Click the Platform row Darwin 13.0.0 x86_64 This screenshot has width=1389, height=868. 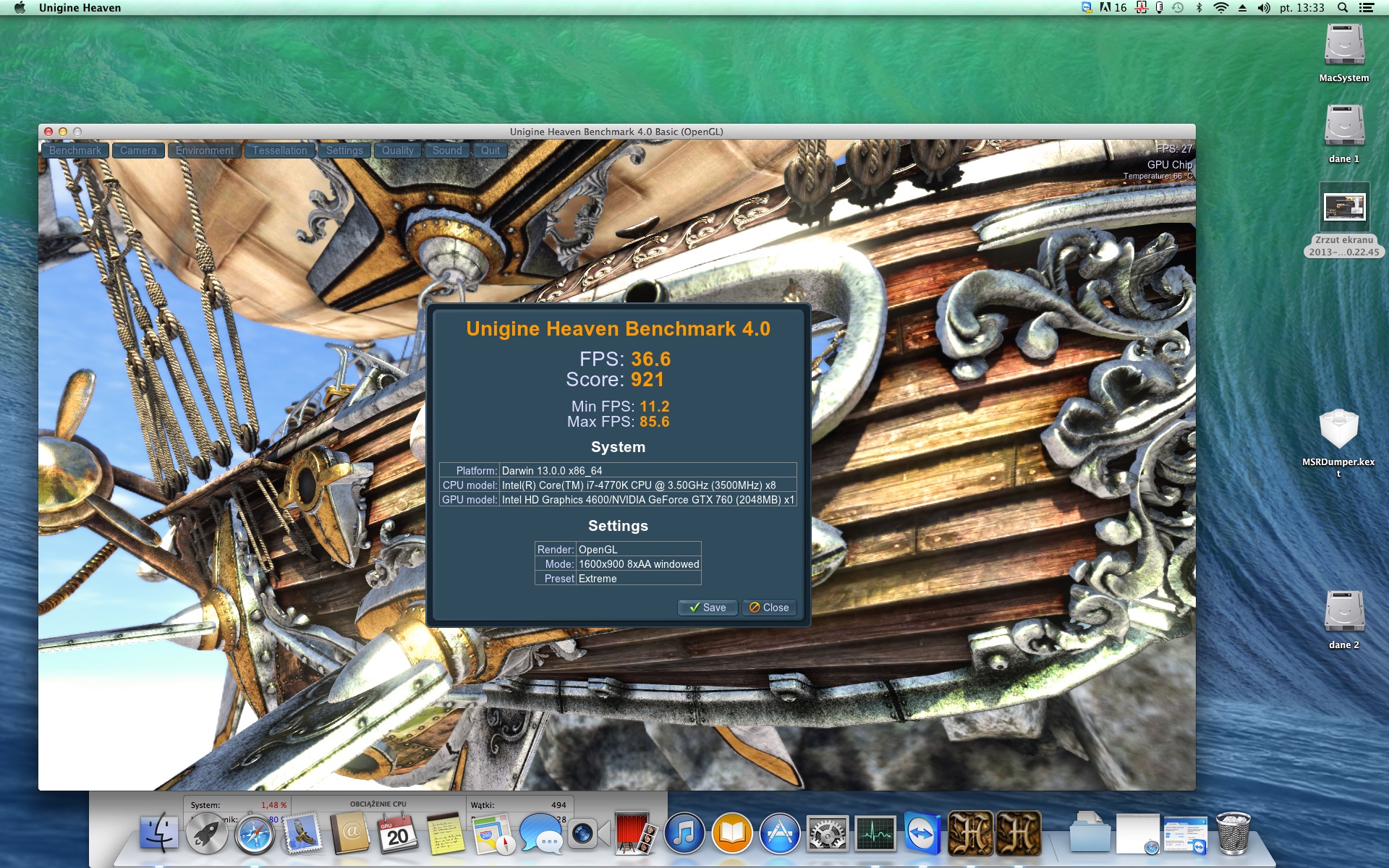click(x=618, y=470)
